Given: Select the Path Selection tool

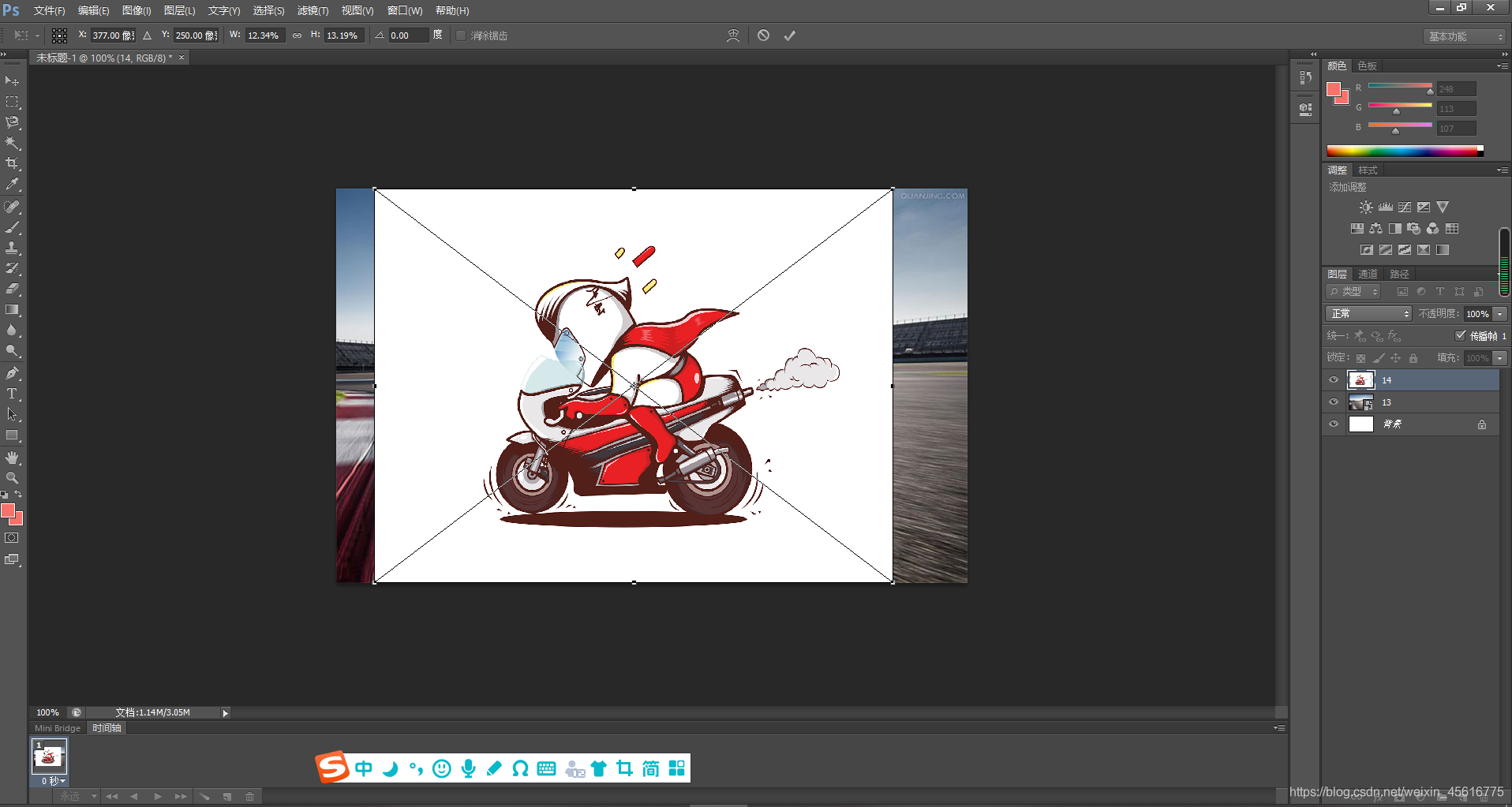Looking at the screenshot, I should (x=12, y=414).
